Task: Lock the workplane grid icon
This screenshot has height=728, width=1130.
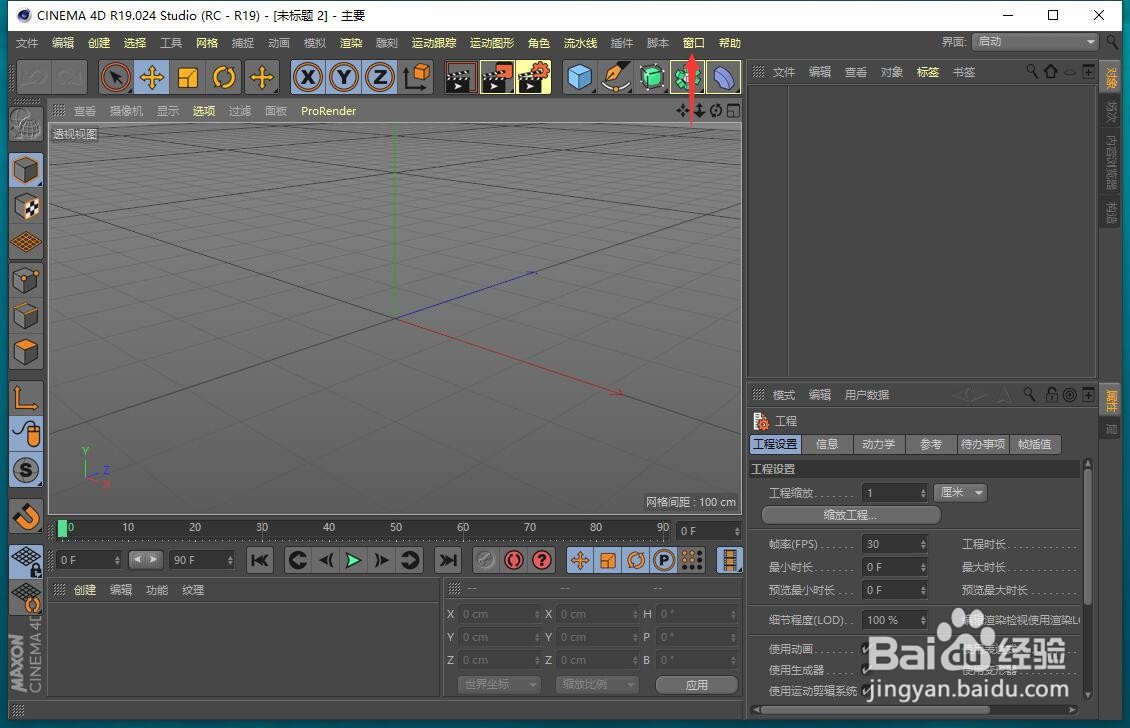Action: 26,561
